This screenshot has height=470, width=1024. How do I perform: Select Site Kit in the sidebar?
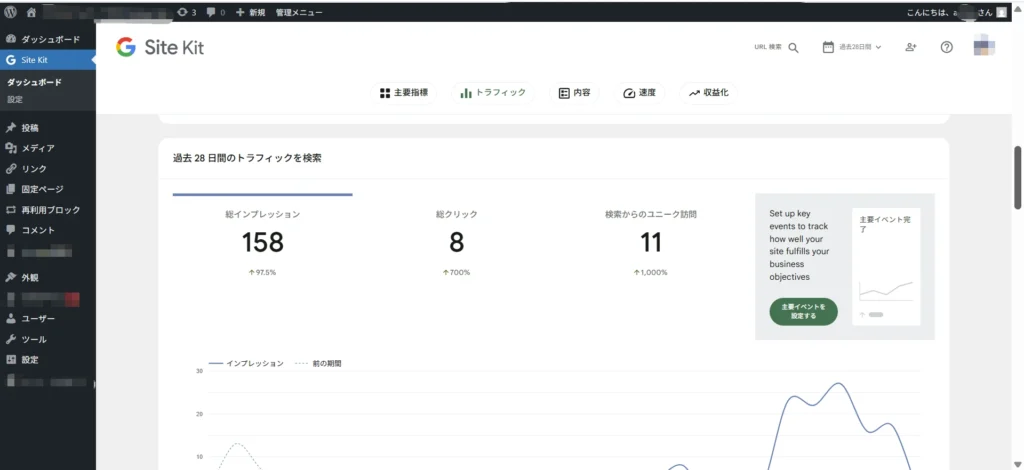pos(48,60)
